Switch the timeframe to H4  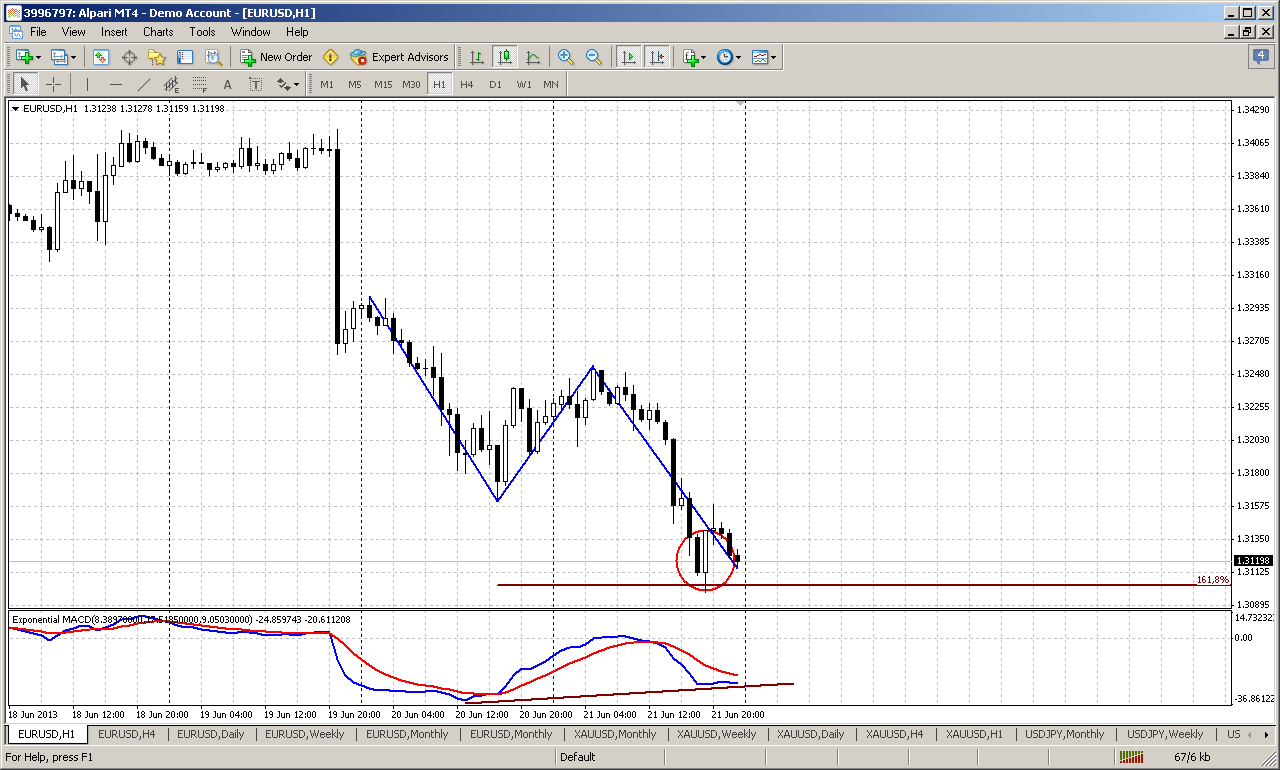coord(466,84)
